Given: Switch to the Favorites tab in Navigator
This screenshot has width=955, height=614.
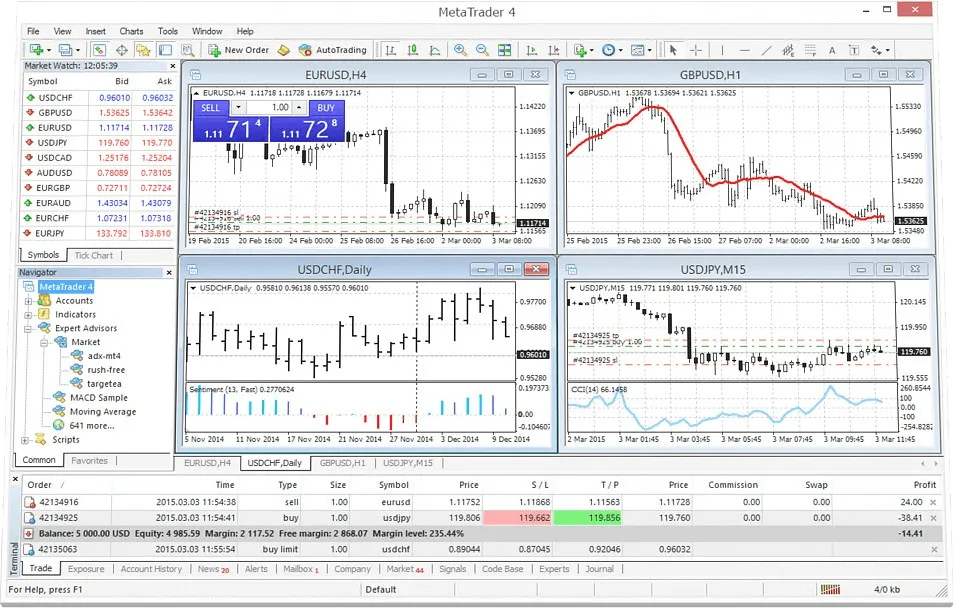Looking at the screenshot, I should (90, 460).
